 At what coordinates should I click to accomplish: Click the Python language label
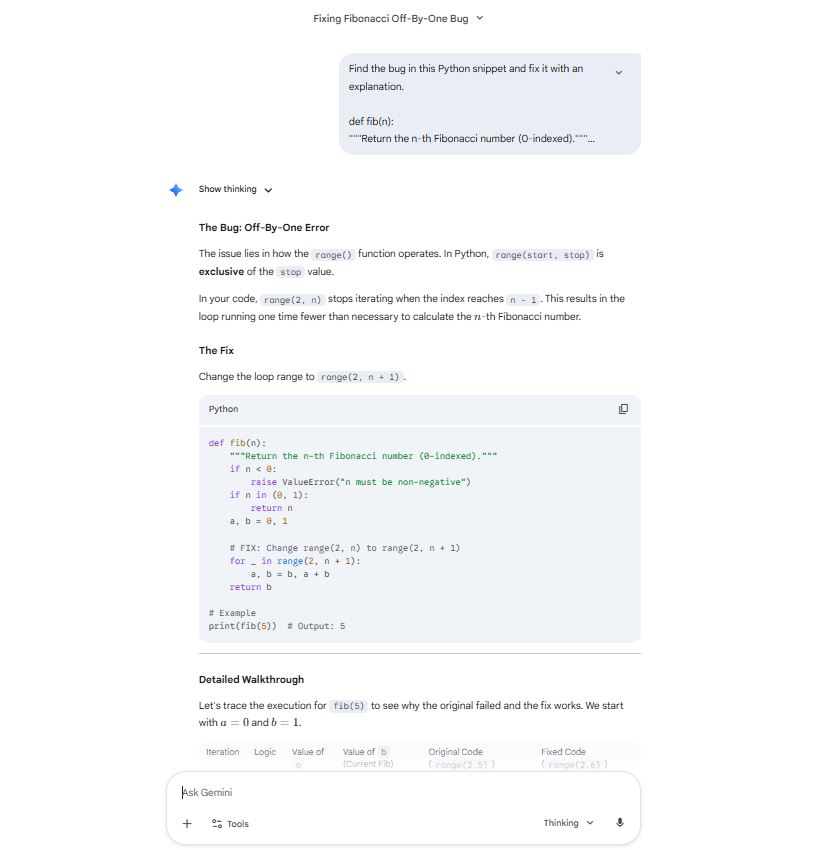[x=223, y=409]
